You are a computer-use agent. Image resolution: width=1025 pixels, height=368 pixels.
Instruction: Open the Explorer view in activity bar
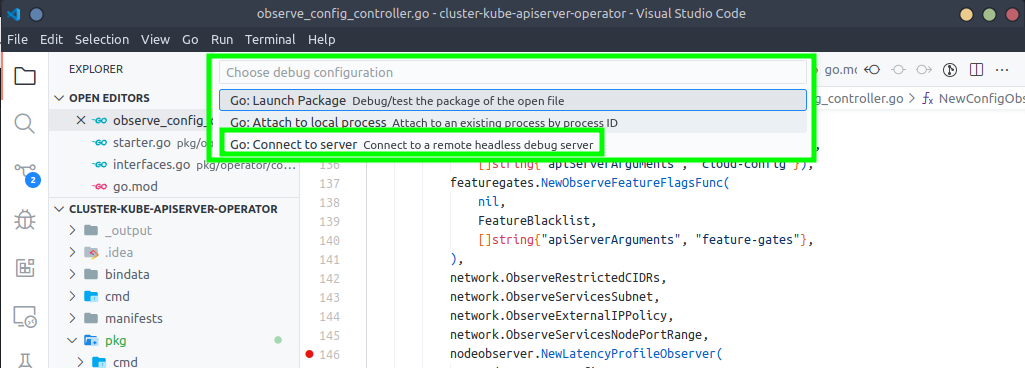coord(24,76)
